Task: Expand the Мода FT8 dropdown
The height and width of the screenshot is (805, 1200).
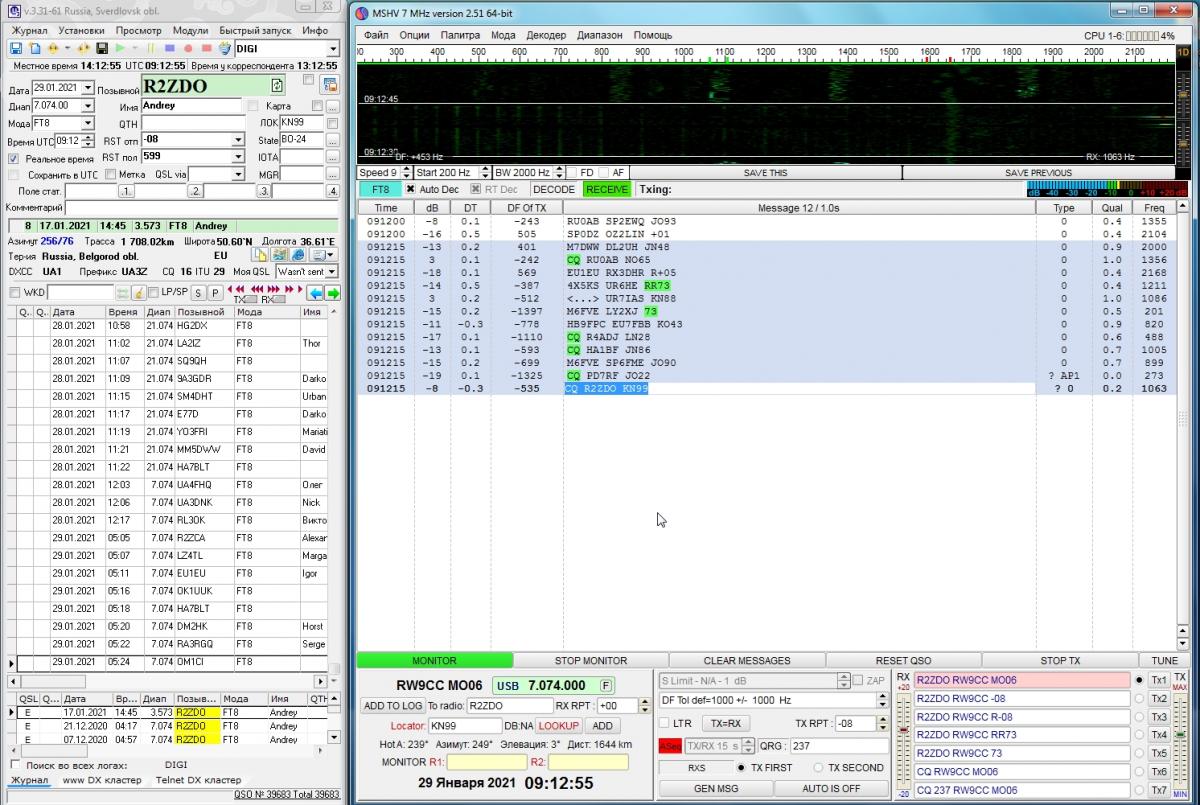Action: coord(88,123)
